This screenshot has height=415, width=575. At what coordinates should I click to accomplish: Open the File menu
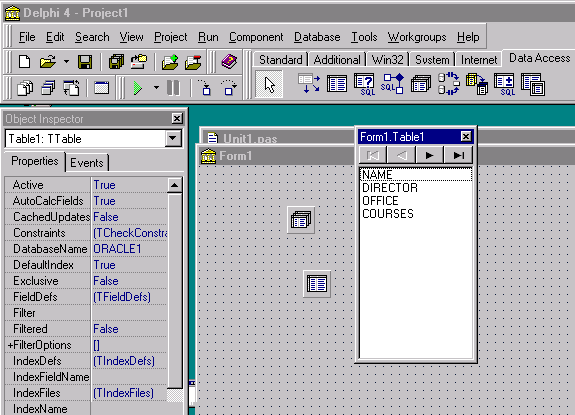27,37
